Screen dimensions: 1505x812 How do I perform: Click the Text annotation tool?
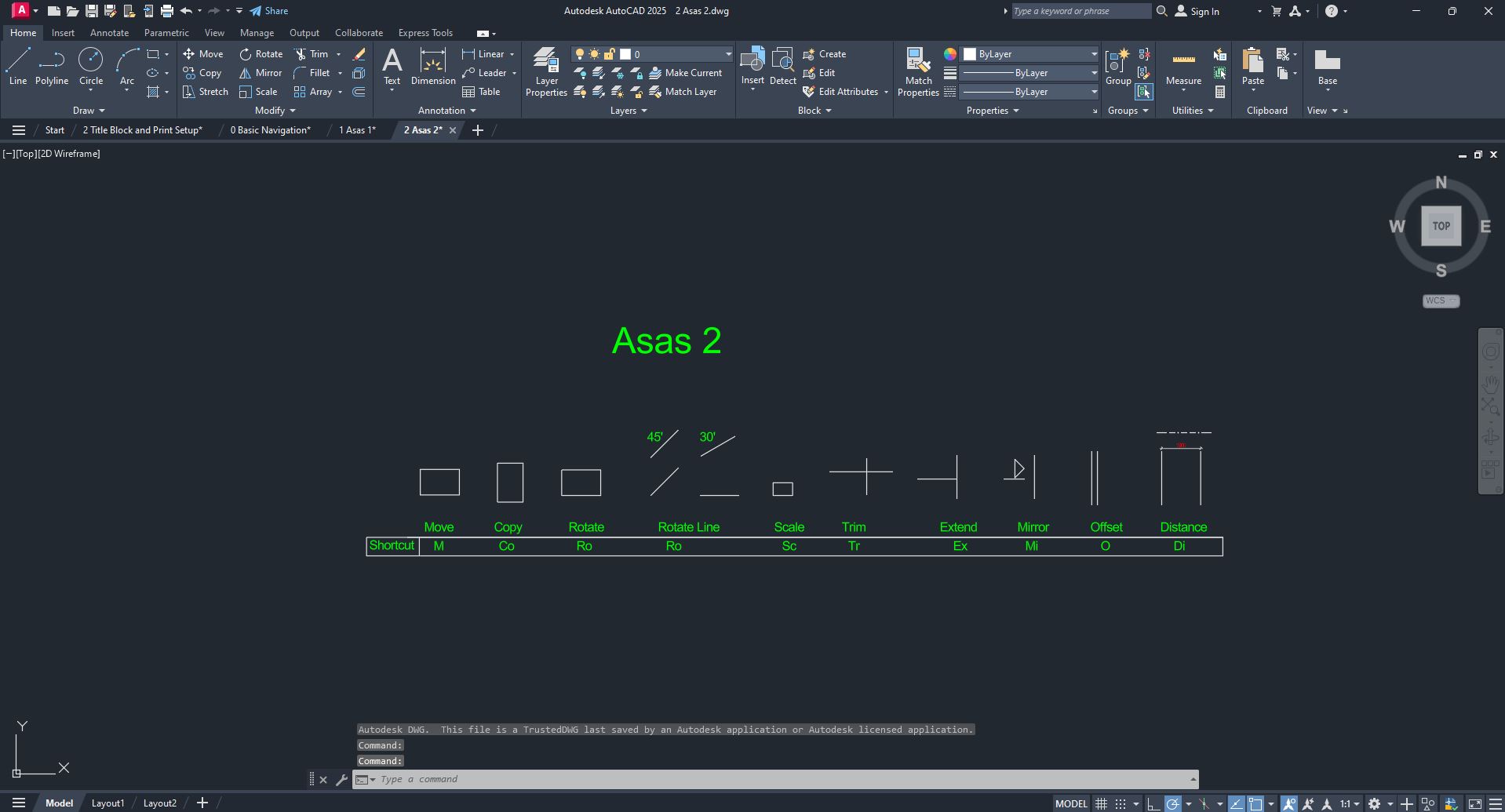coord(392,66)
